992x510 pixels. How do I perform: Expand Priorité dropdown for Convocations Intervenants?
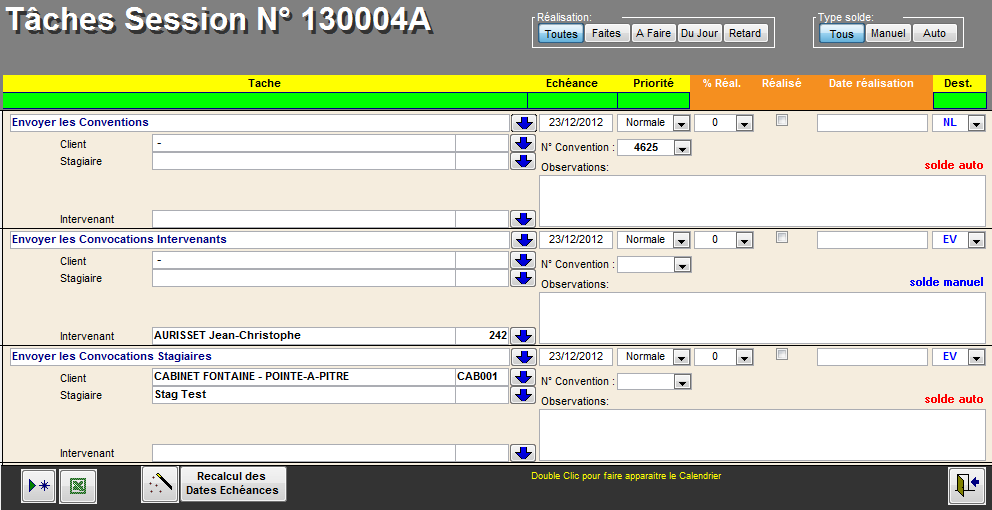[682, 240]
